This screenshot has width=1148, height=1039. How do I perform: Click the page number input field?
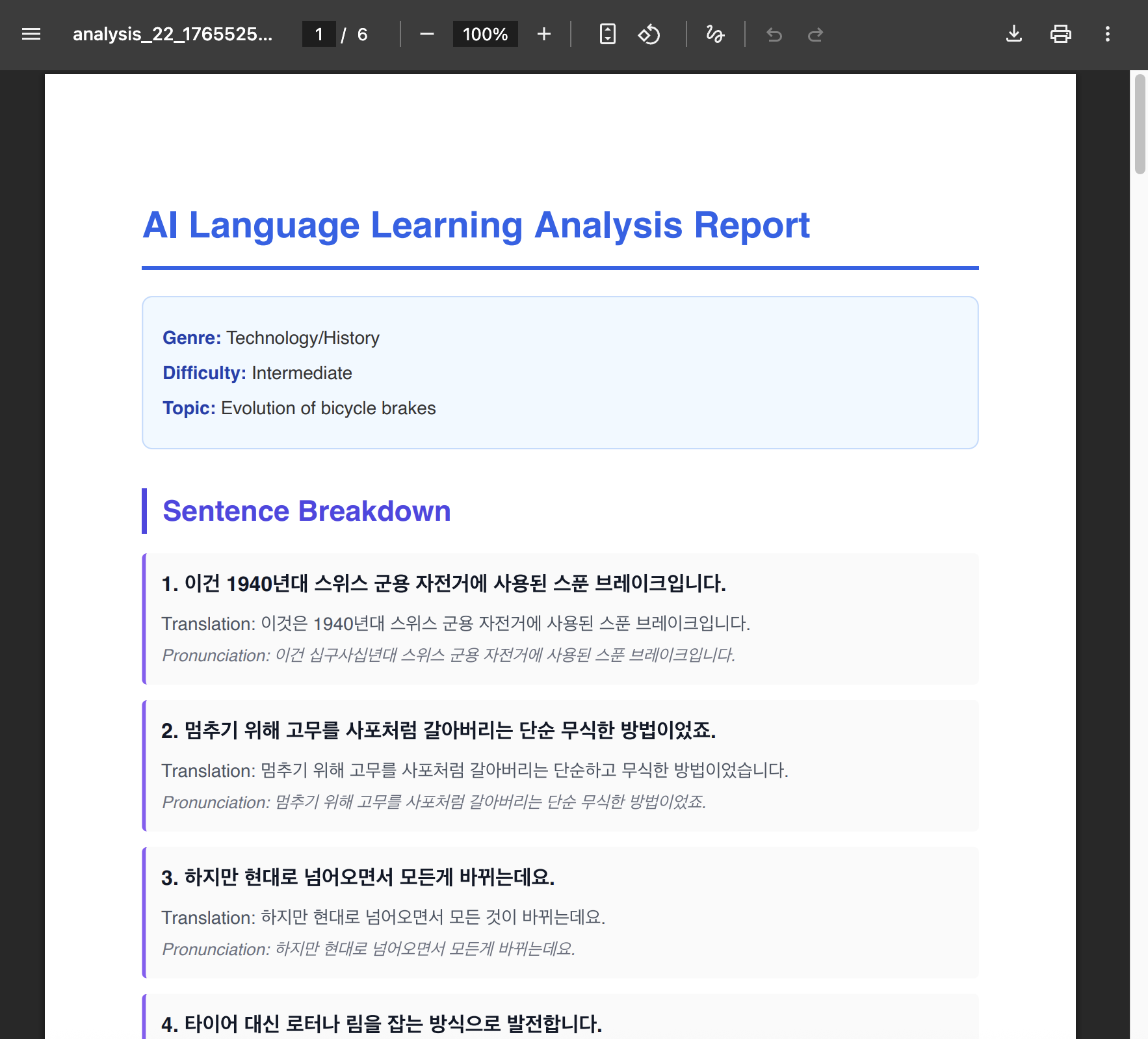pyautogui.click(x=319, y=34)
